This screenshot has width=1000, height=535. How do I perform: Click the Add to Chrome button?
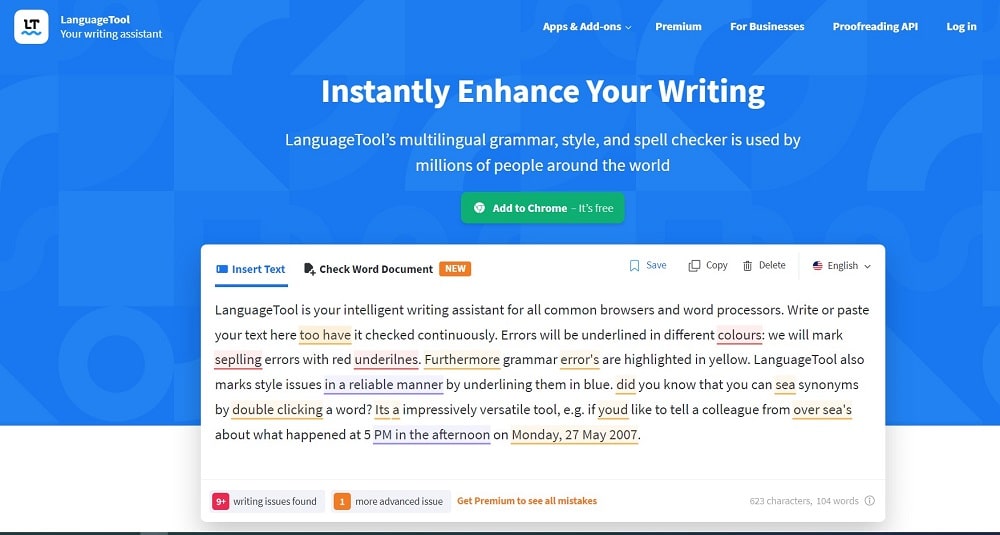coord(543,208)
